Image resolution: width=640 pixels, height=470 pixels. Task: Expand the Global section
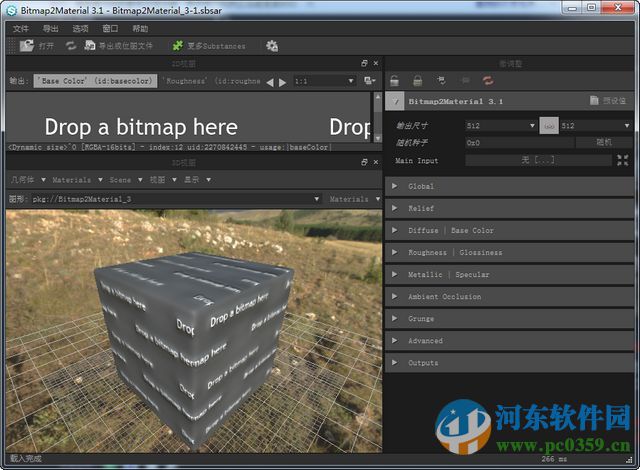[x=509, y=186]
